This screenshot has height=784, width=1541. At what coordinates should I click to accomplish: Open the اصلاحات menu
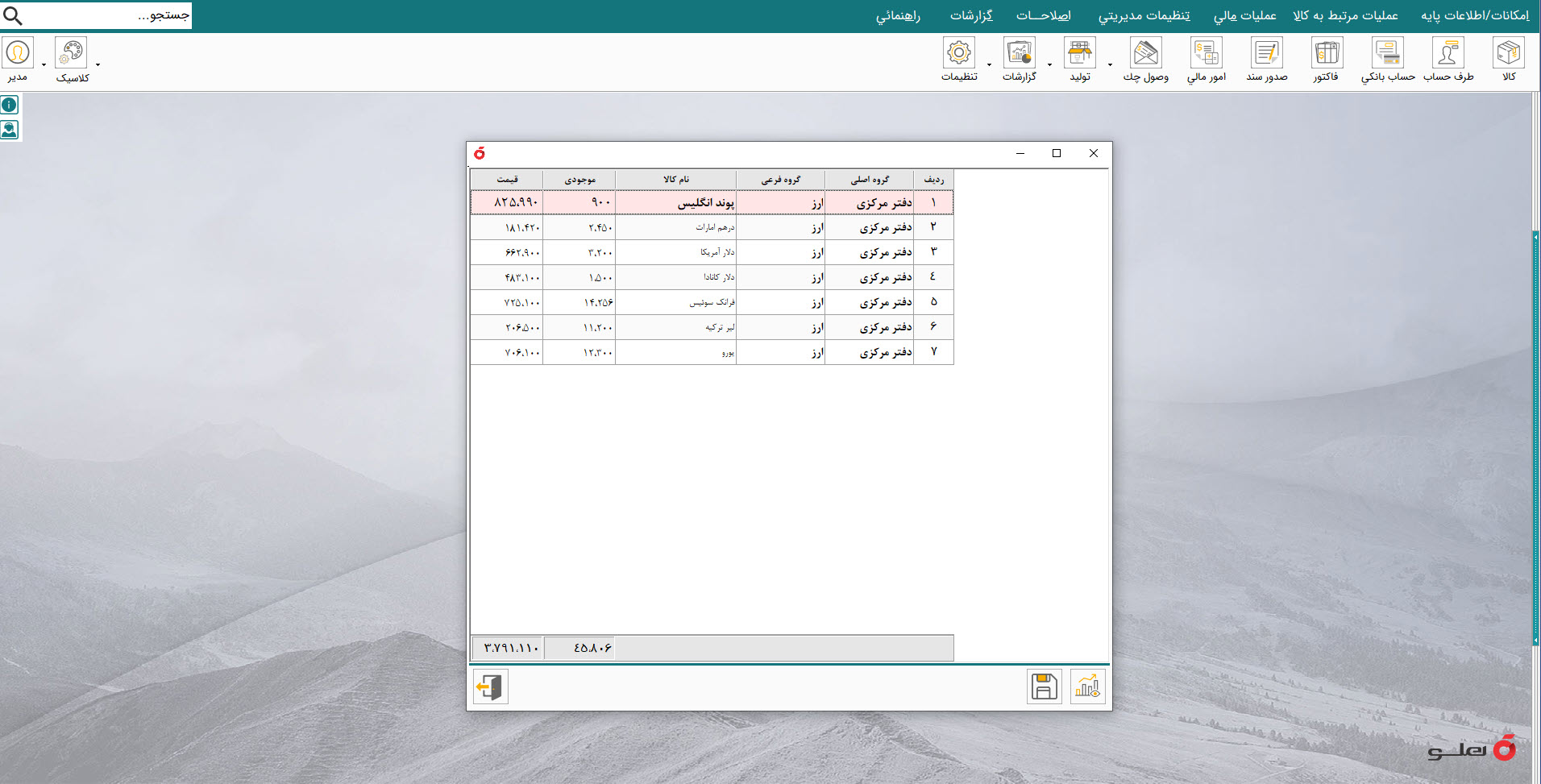pos(1043,15)
